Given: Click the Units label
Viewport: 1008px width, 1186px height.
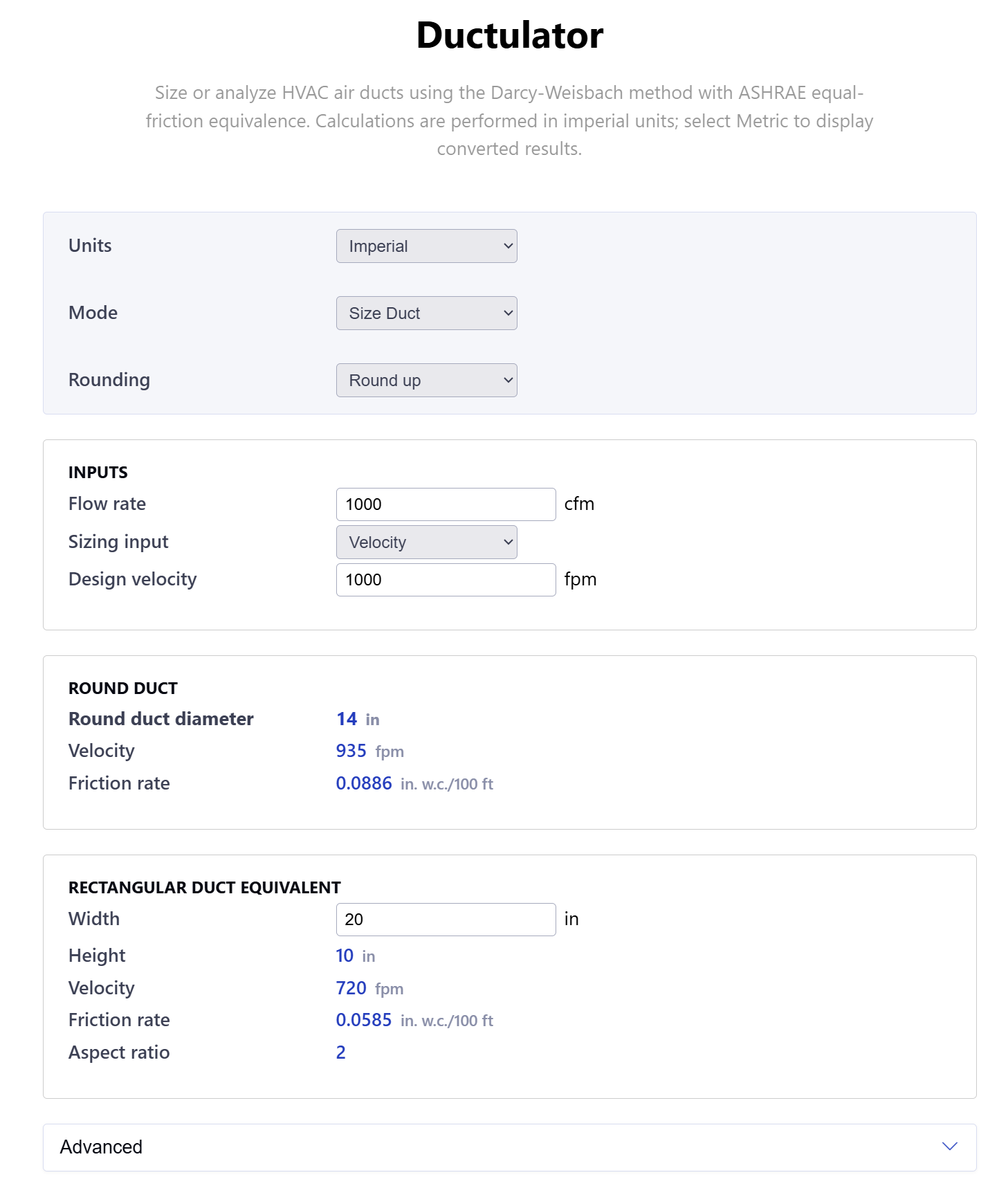Looking at the screenshot, I should pos(90,246).
